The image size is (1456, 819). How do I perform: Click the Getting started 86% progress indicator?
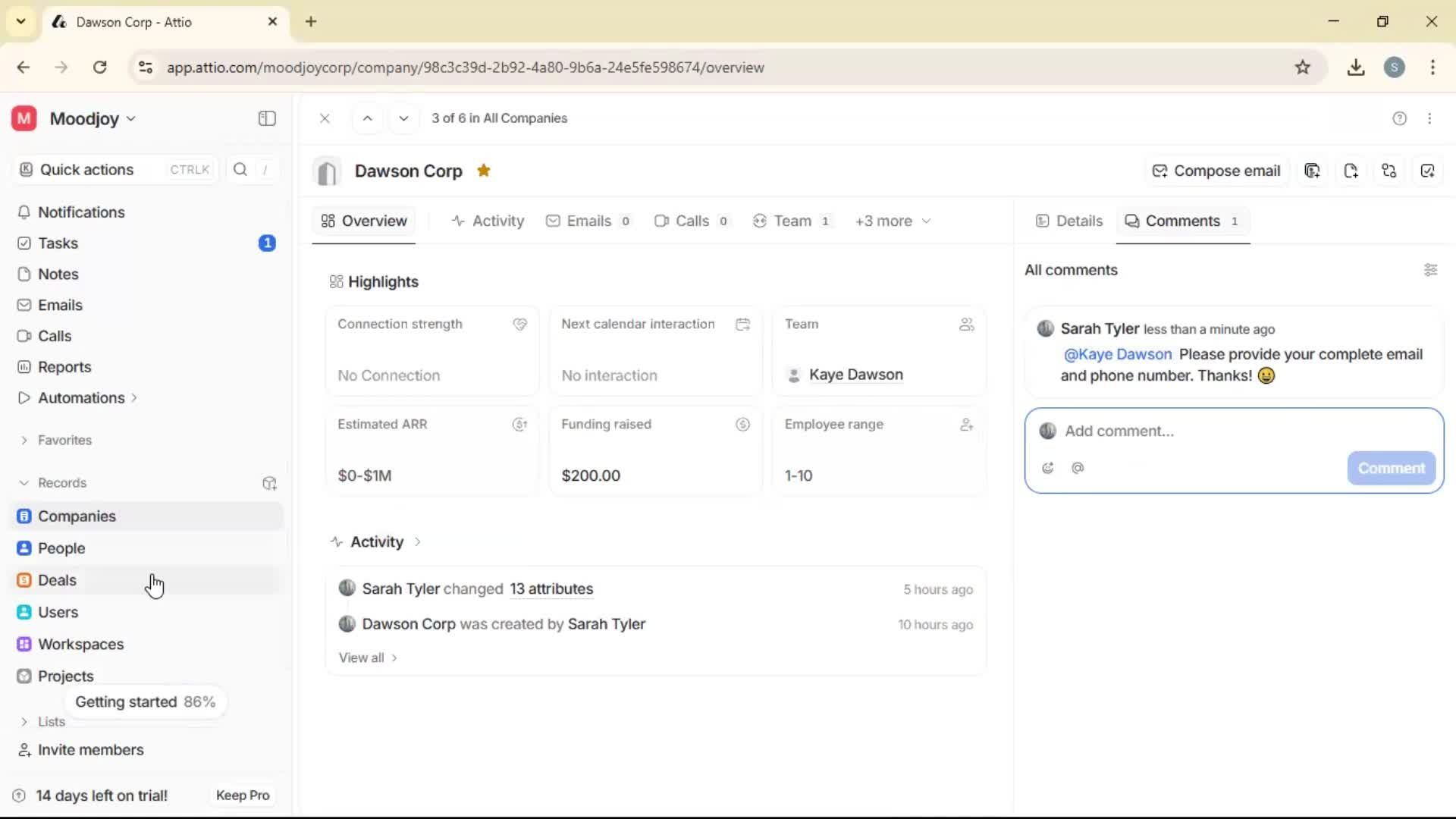coord(146,701)
